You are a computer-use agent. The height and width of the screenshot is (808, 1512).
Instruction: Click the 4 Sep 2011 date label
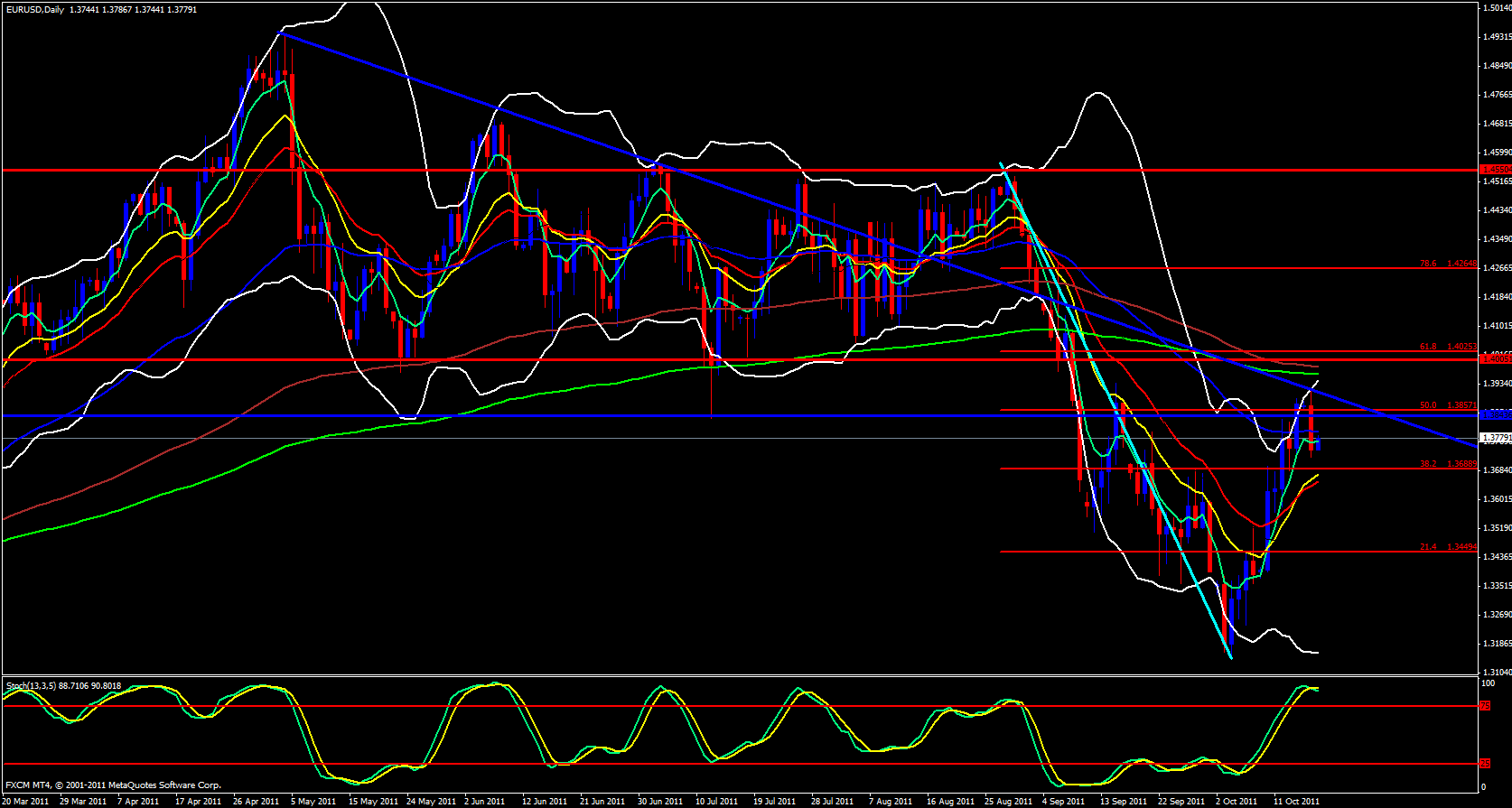tap(1063, 802)
